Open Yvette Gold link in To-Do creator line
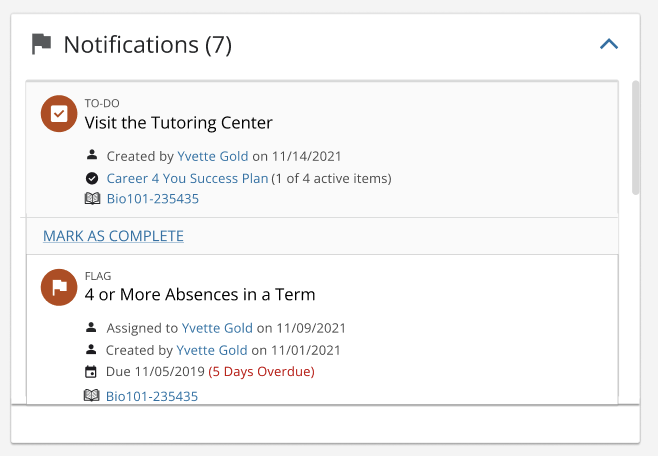 [213, 156]
